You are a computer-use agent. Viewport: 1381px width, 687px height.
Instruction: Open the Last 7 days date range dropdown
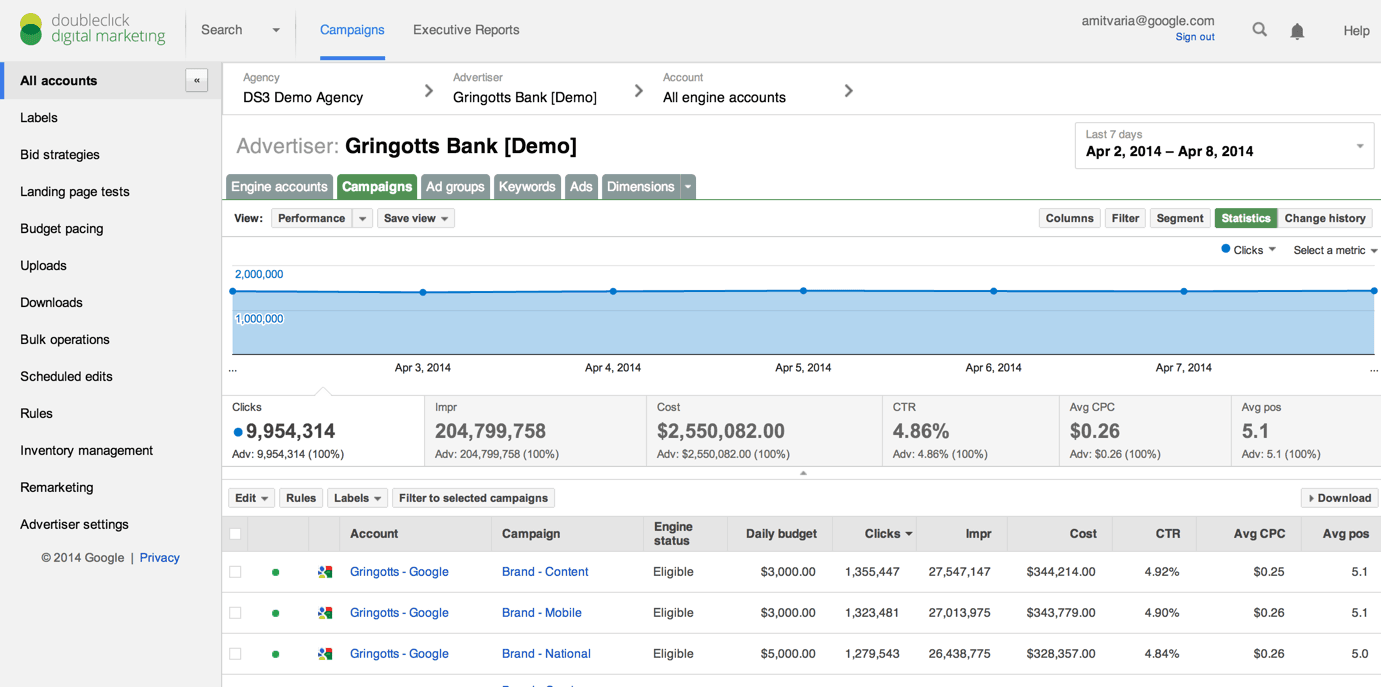click(1223, 146)
